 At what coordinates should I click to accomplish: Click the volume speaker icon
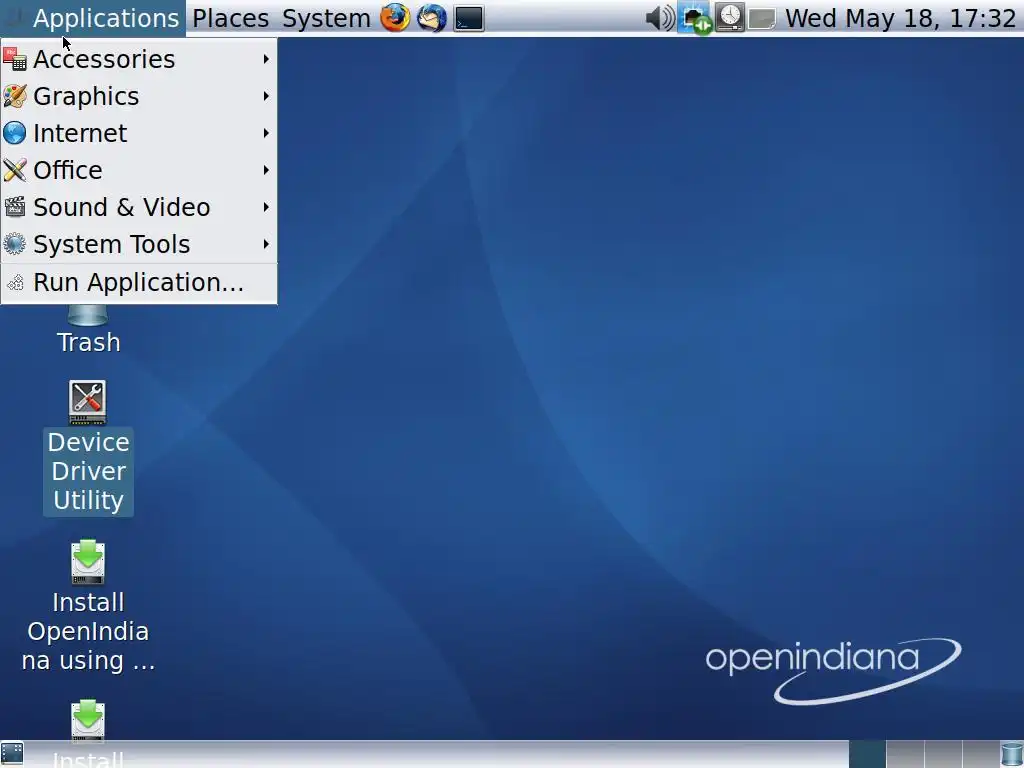tap(660, 18)
